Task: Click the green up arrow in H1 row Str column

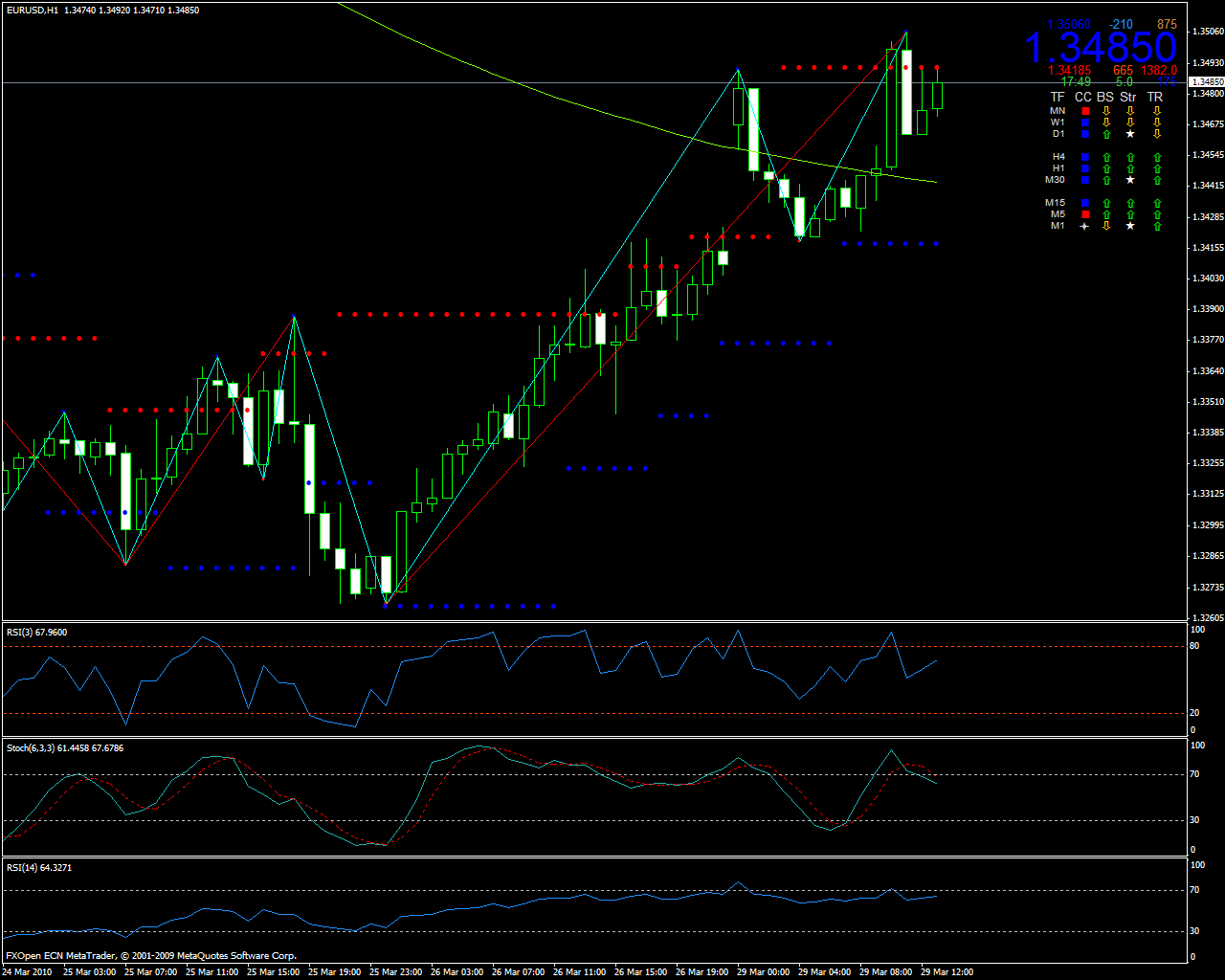Action: [1130, 168]
